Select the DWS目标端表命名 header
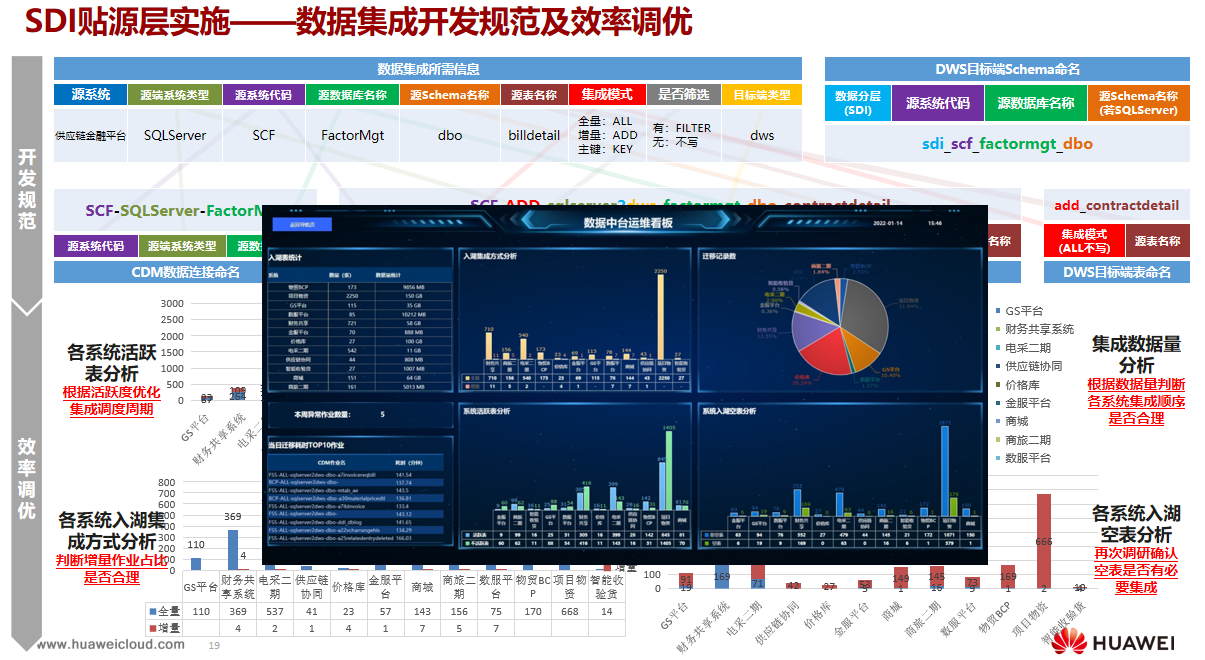The height and width of the screenshot is (660, 1205). coord(1117,271)
